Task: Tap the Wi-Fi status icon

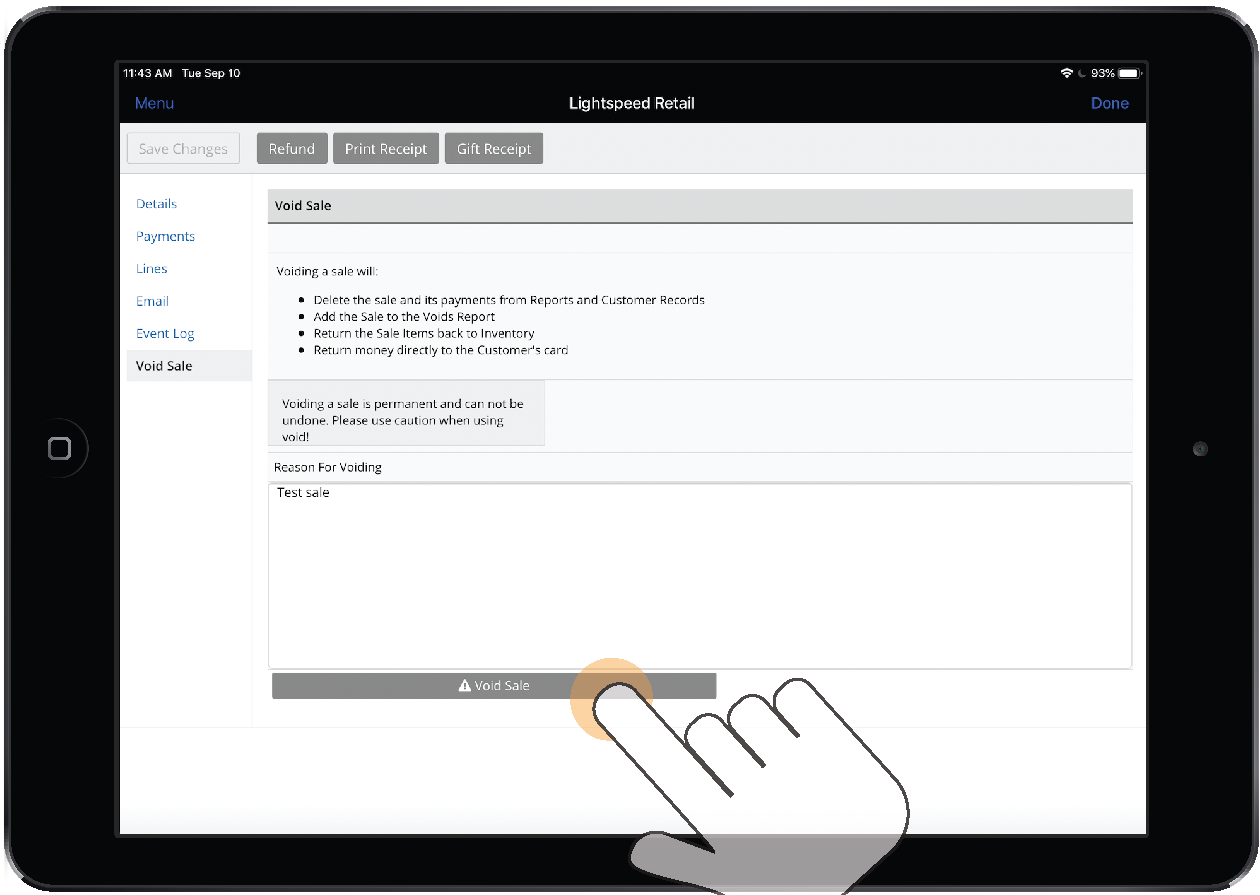Action: [x=1067, y=73]
